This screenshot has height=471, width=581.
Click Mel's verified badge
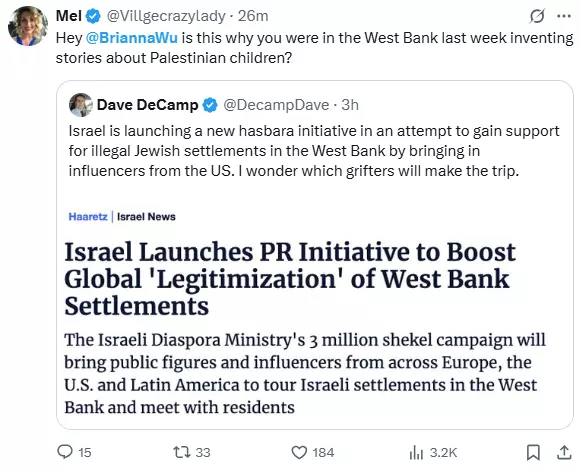pyautogui.click(x=93, y=16)
